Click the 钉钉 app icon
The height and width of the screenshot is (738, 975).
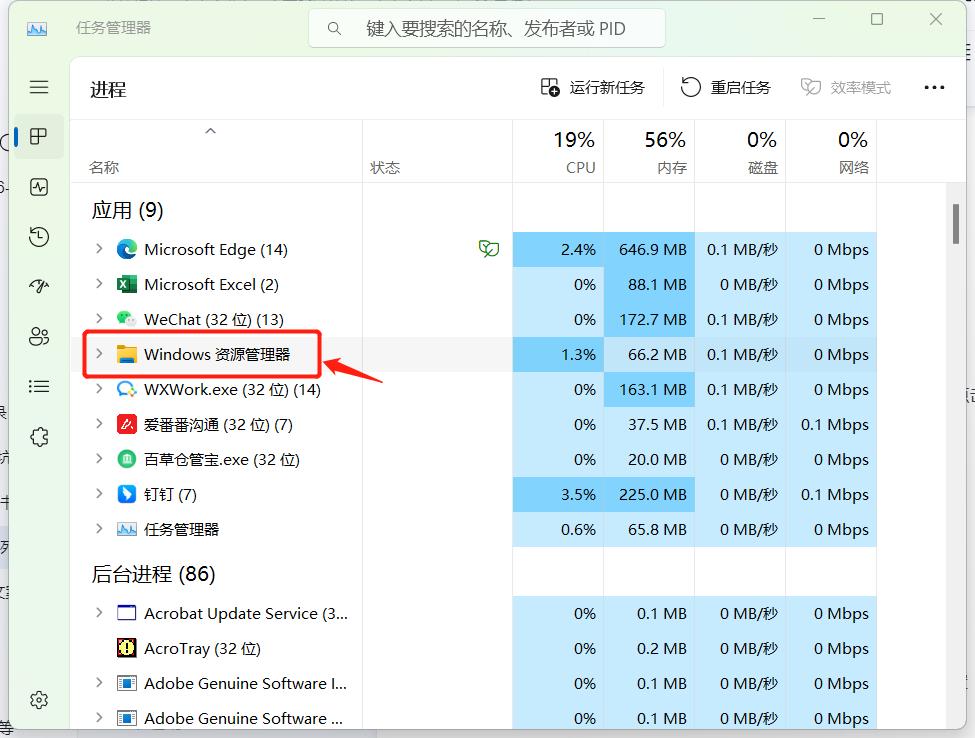tap(127, 494)
